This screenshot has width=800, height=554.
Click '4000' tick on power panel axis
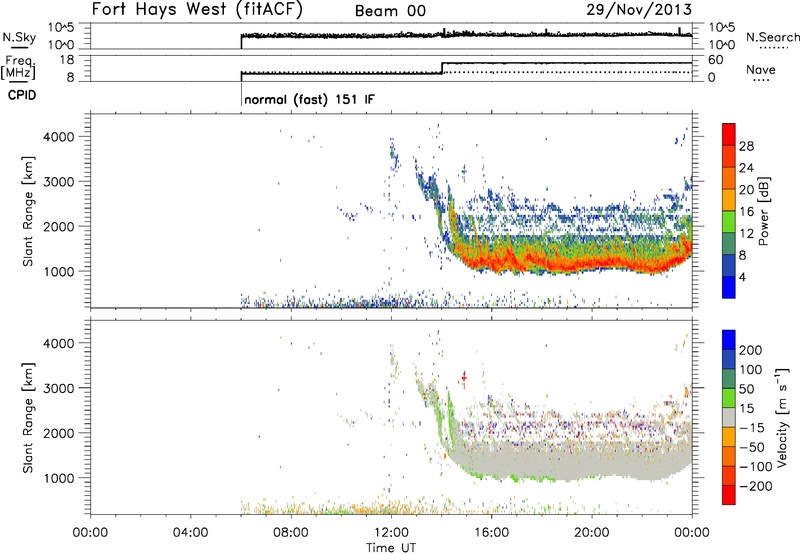tap(59, 137)
